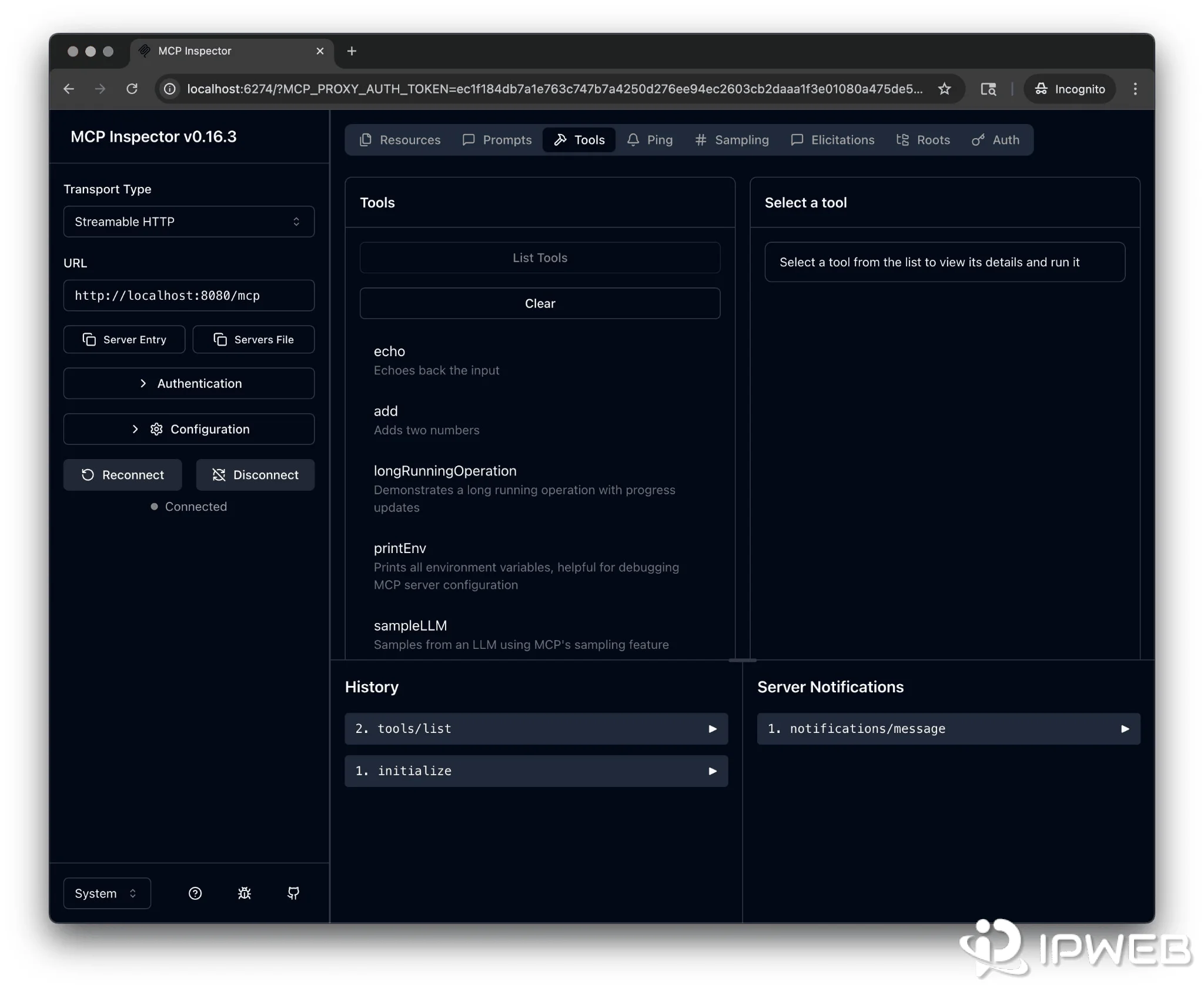
Task: Click the browser back arrow
Action: 69,89
